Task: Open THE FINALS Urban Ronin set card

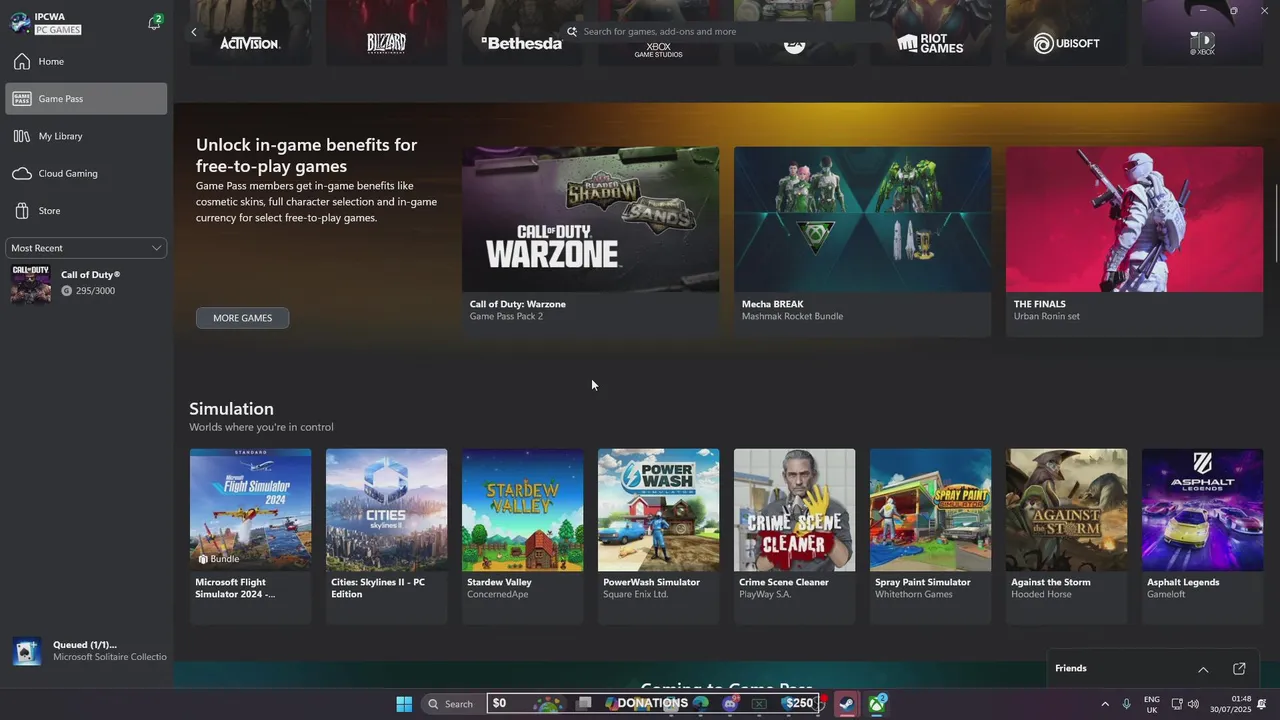Action: click(1134, 241)
